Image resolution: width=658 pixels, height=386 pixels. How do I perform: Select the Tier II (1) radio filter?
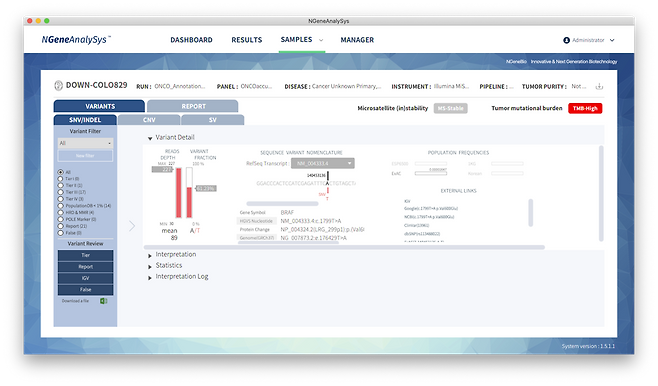pos(60,185)
